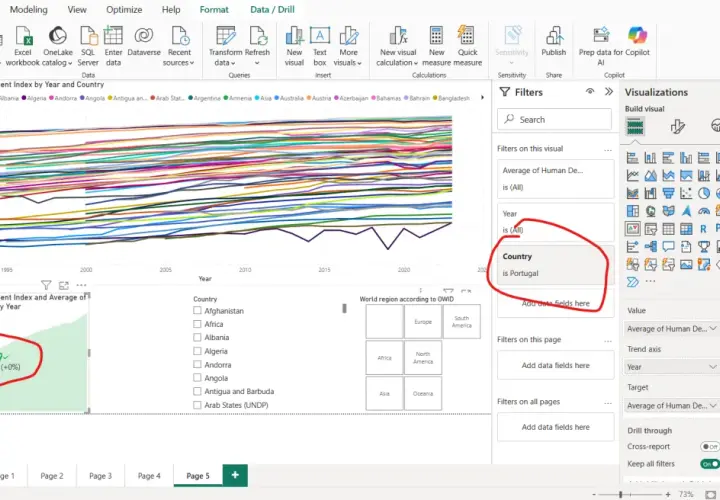Open the Country is Portugal filter card
The image size is (720, 500).
tap(555, 265)
